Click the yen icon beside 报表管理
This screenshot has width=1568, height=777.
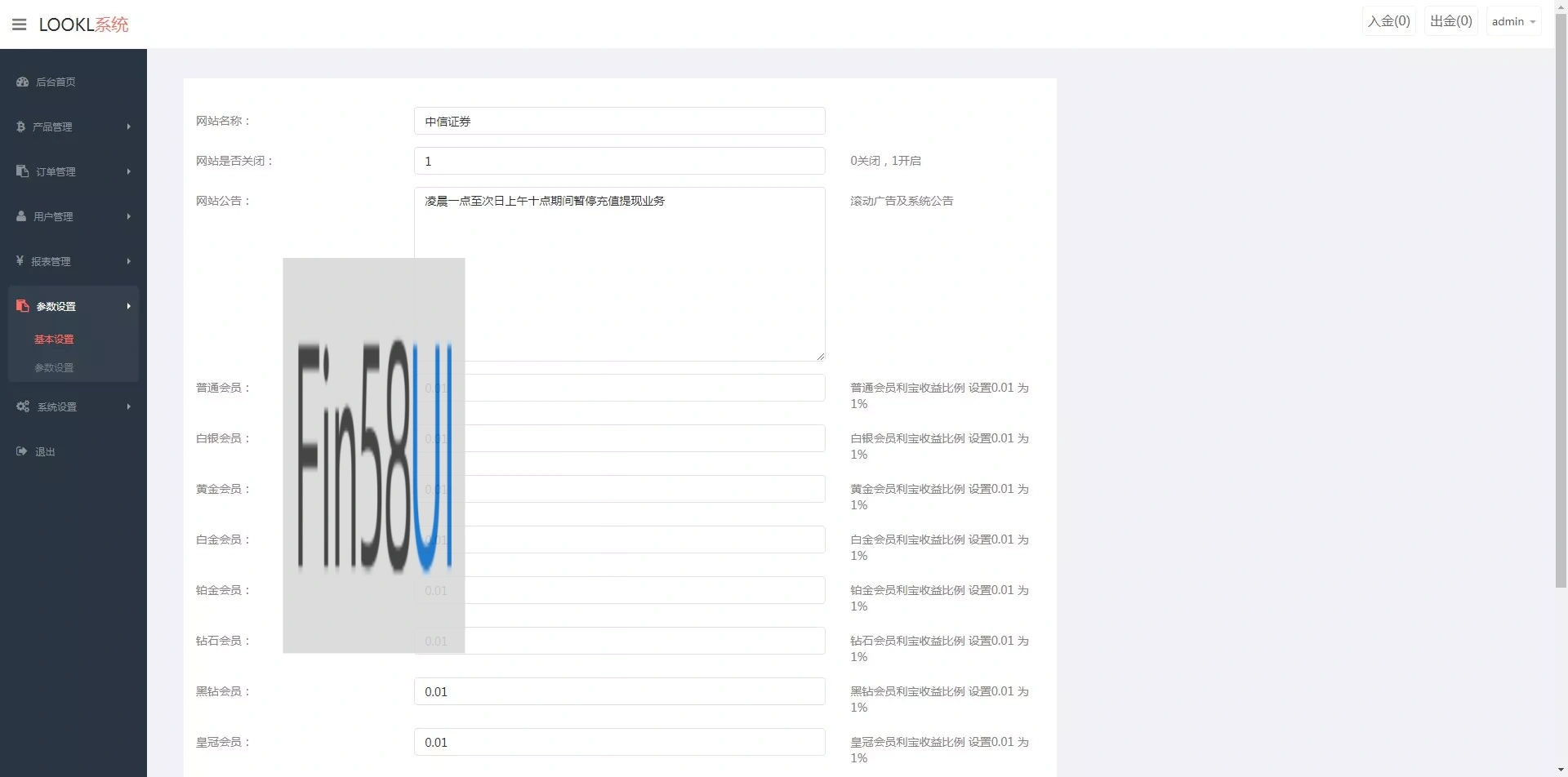(x=20, y=261)
